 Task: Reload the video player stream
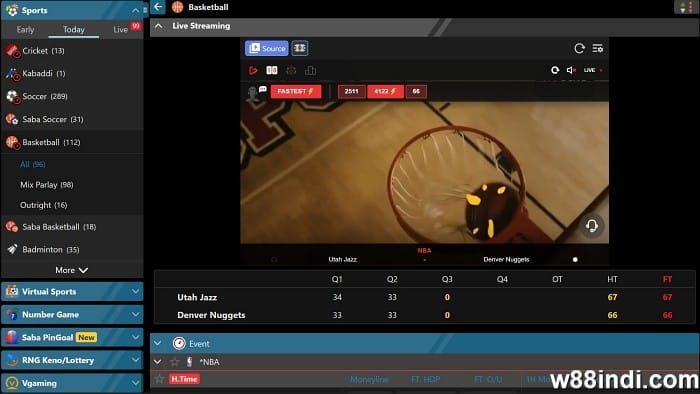coord(554,70)
